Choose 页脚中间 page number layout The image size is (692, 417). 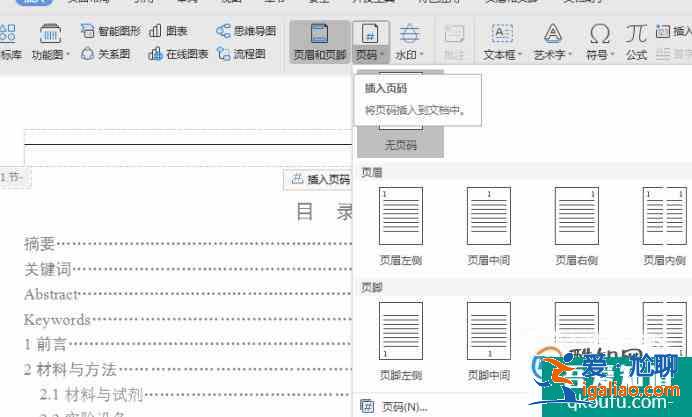(489, 341)
